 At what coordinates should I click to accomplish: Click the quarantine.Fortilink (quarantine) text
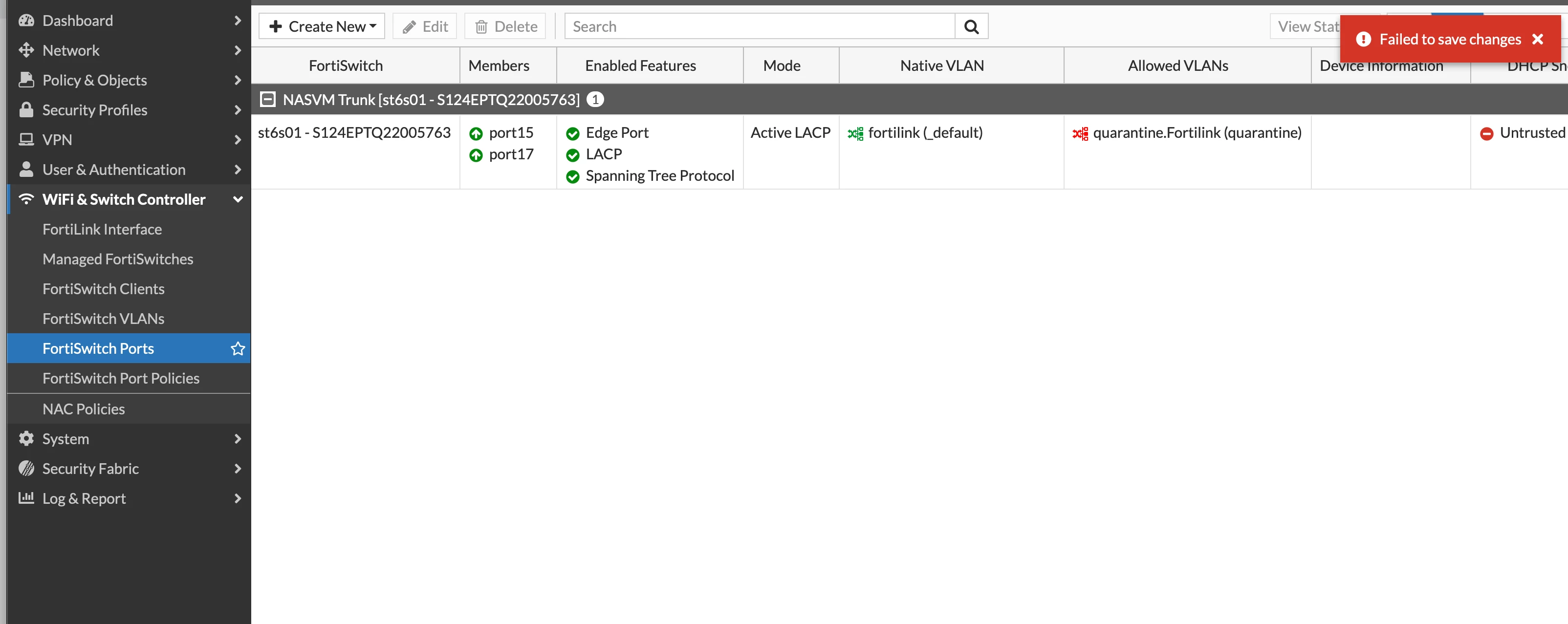click(x=1198, y=133)
